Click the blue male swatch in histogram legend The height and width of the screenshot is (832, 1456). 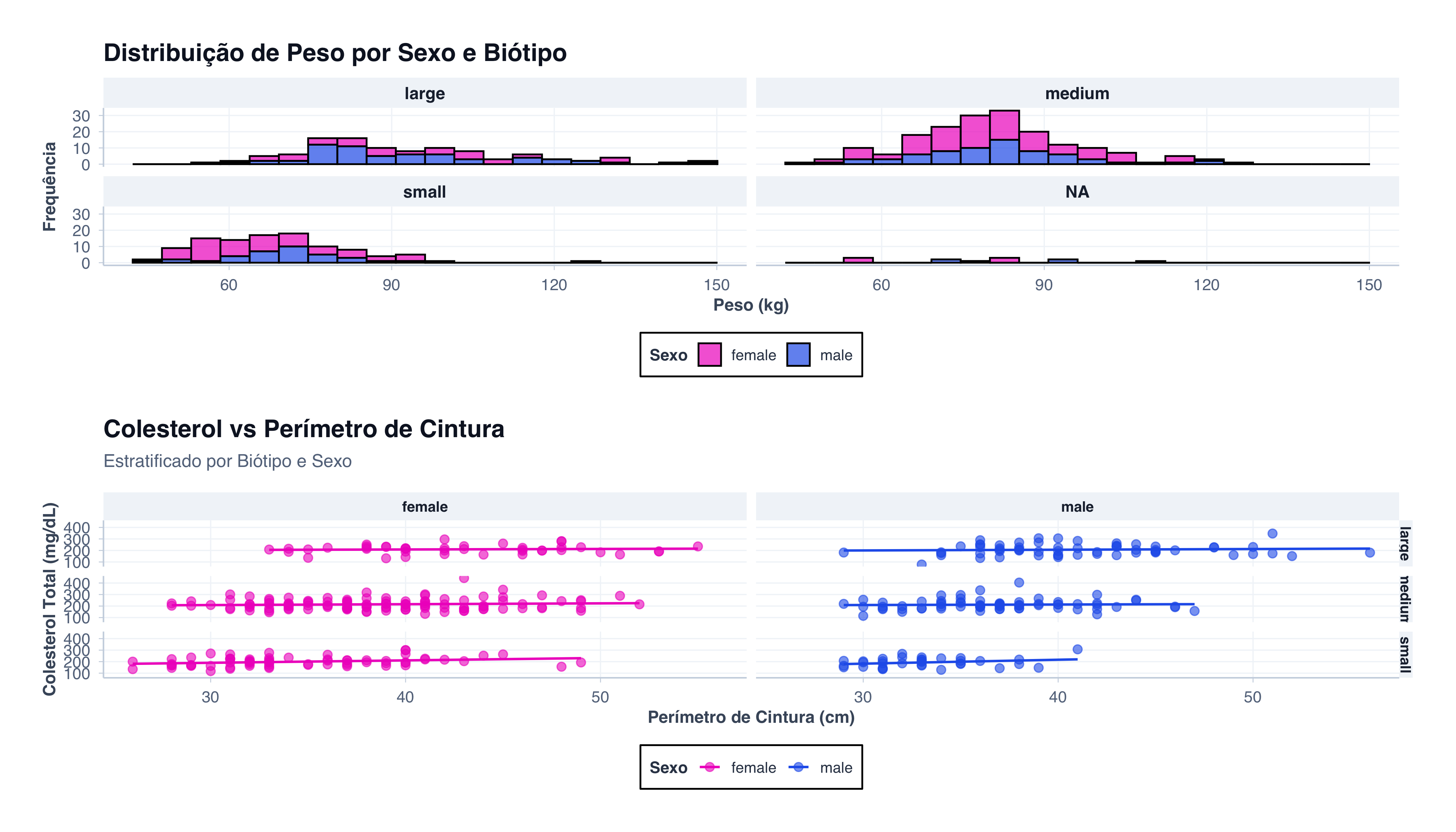798,355
